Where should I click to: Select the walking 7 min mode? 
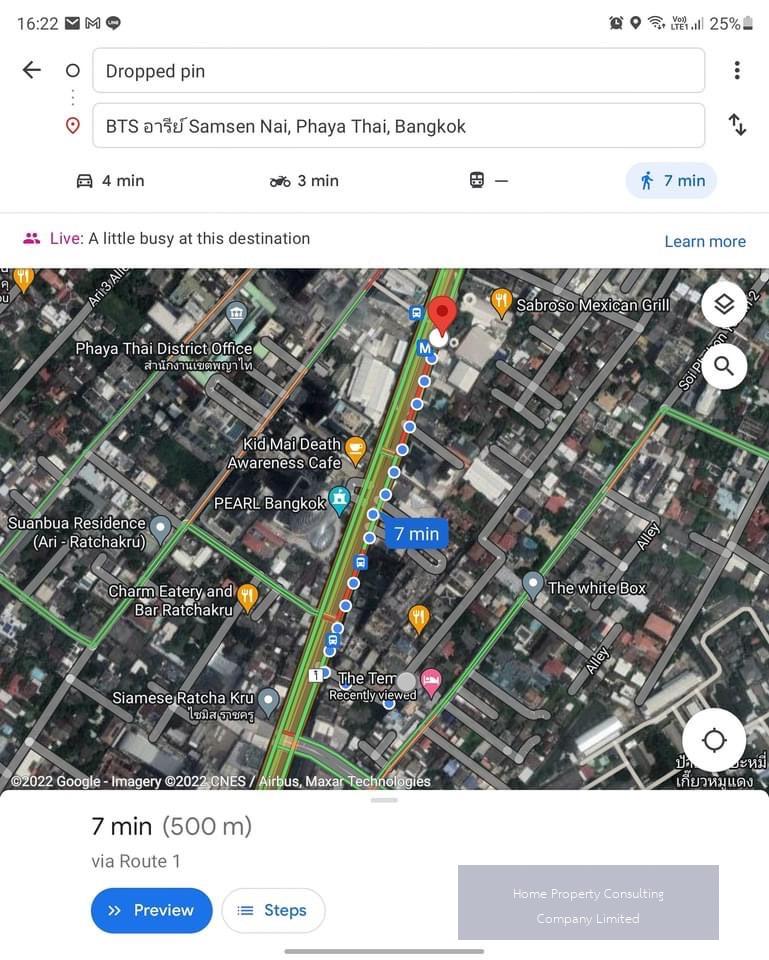pyautogui.click(x=671, y=181)
